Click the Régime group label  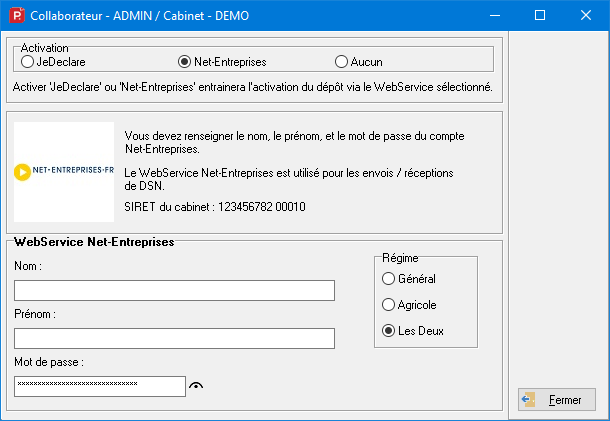[x=400, y=258]
